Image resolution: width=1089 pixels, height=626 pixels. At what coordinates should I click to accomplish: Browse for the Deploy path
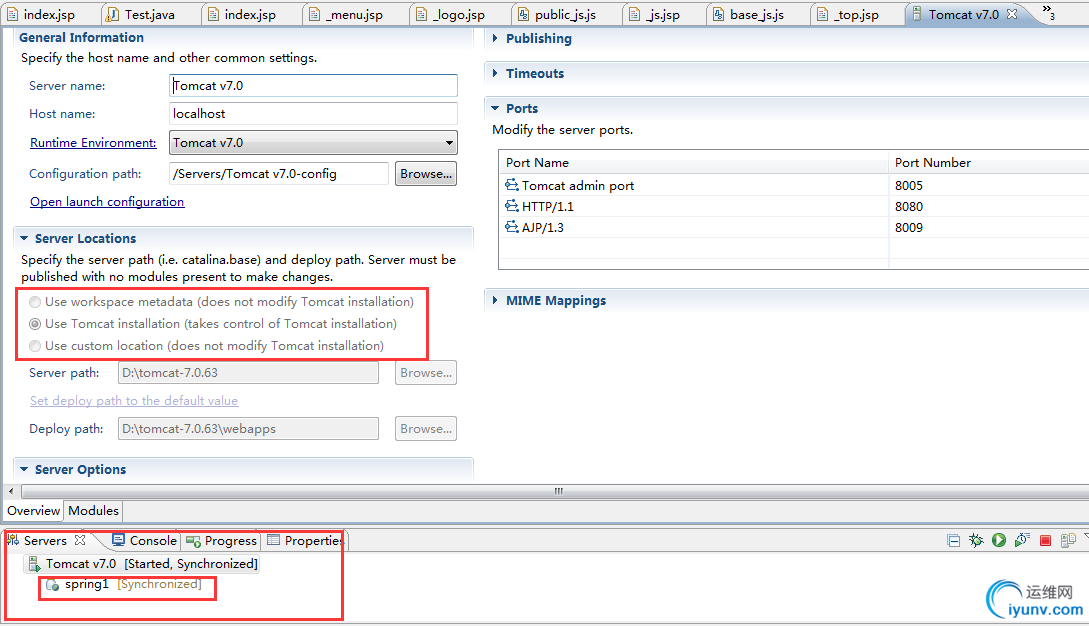pos(426,429)
